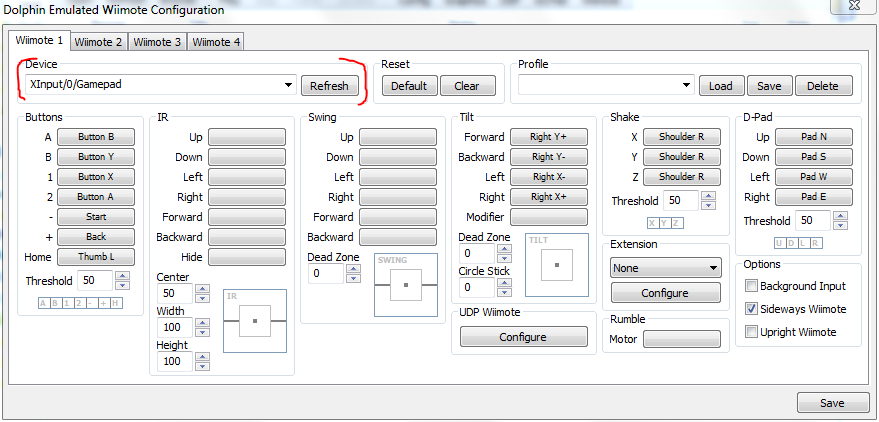This screenshot has height=422, width=879.
Task: Click the Tilt indicator box
Action: click(555, 265)
